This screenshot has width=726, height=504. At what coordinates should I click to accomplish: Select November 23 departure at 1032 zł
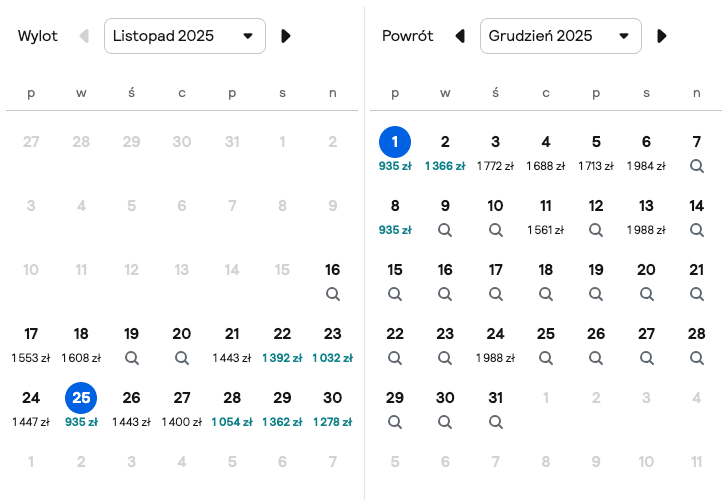(332, 345)
